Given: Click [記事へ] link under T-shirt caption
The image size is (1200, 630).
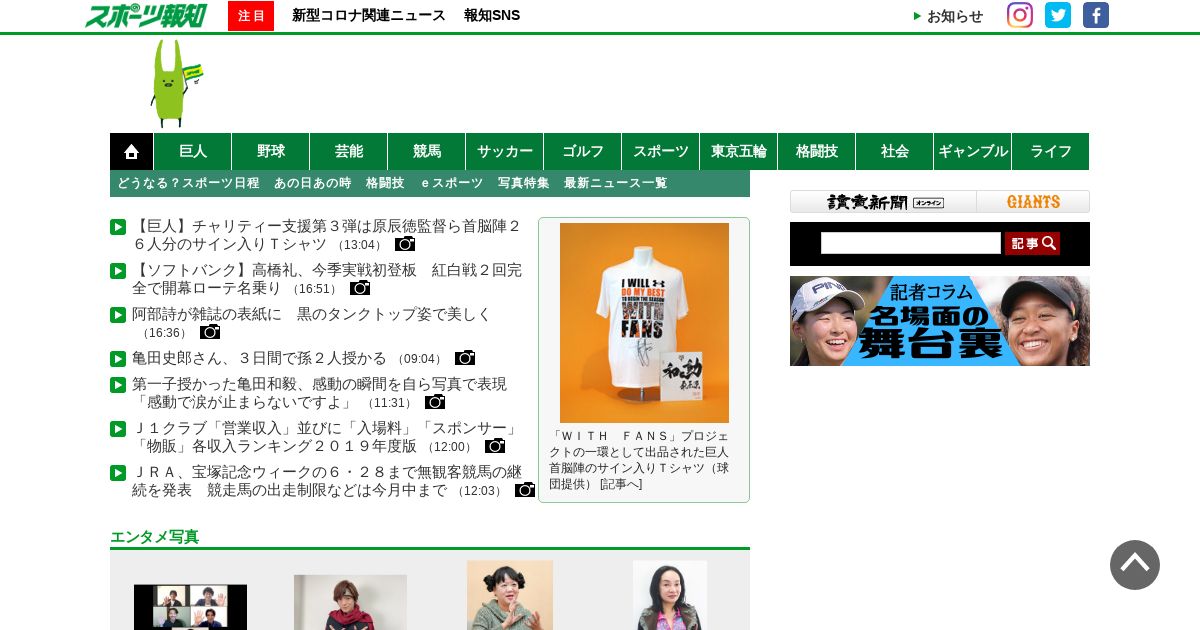Looking at the screenshot, I should point(621,484).
